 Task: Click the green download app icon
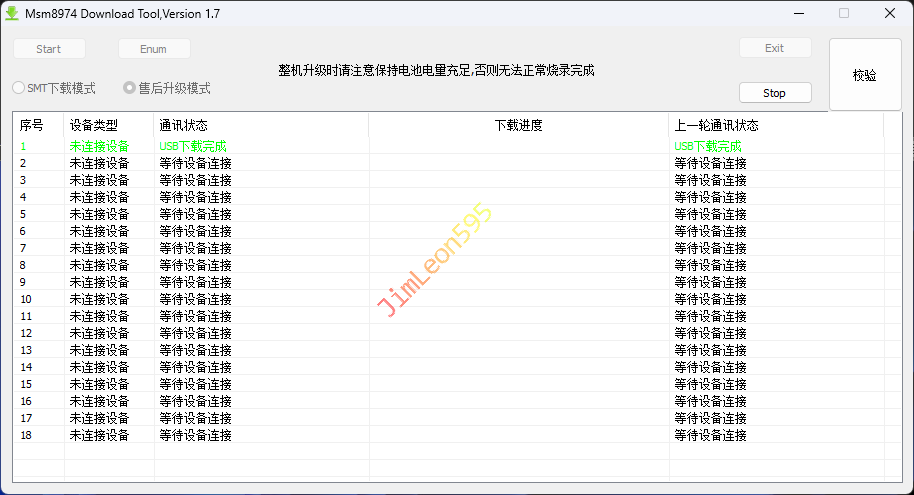(x=12, y=14)
